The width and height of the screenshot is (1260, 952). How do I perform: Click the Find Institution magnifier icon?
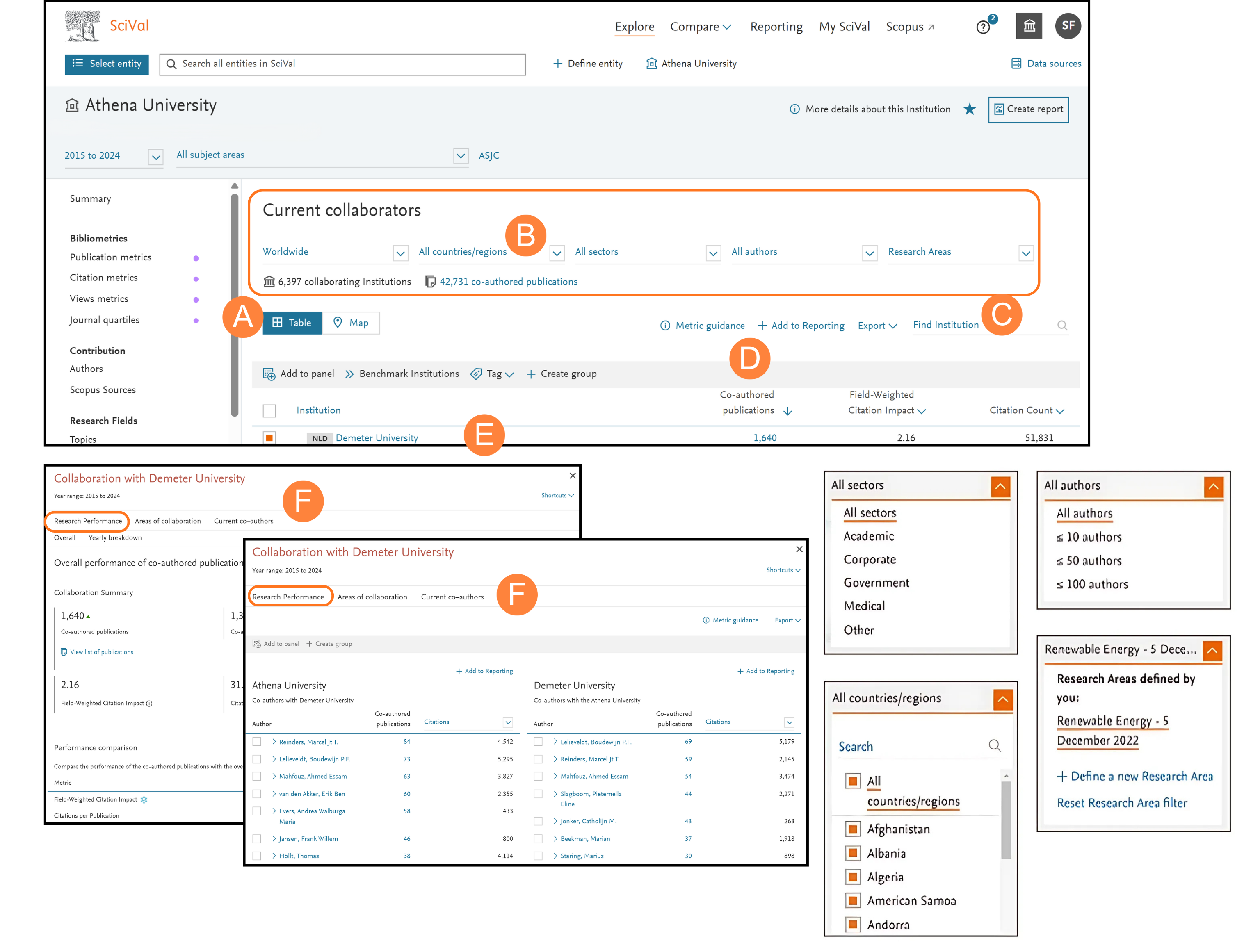[x=1062, y=325]
